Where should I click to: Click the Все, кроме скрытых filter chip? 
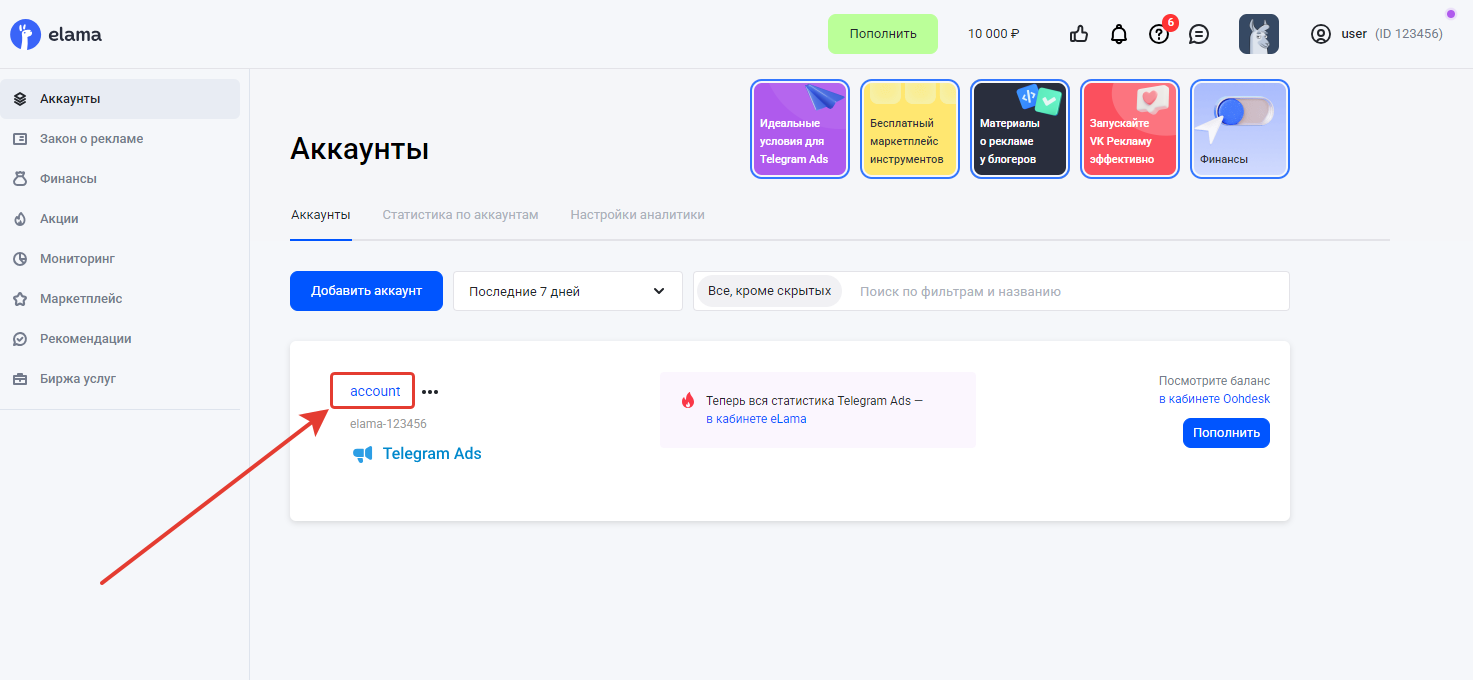click(x=769, y=291)
